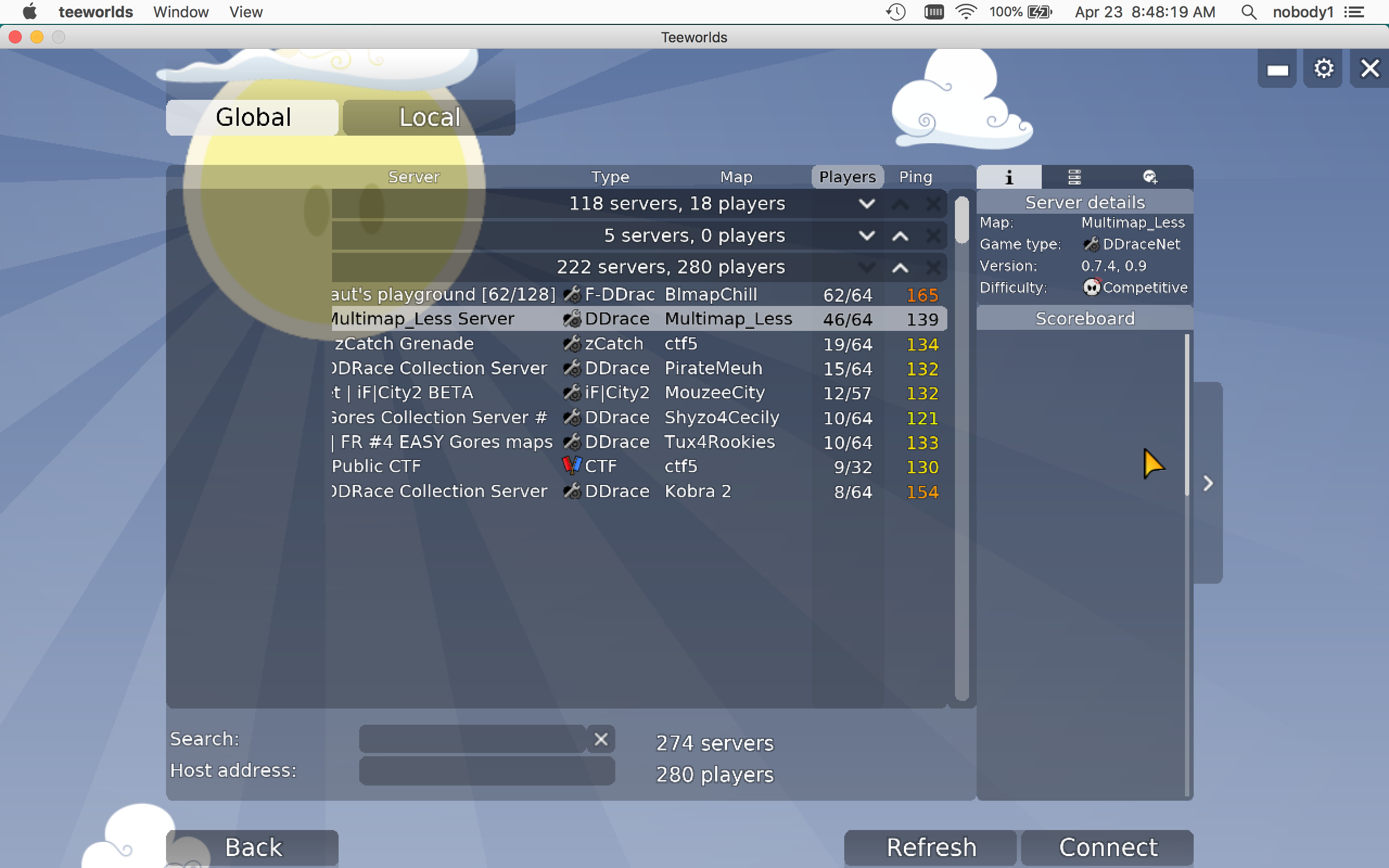Close the menu with the X icon
The image size is (1389, 868).
coord(1369,68)
